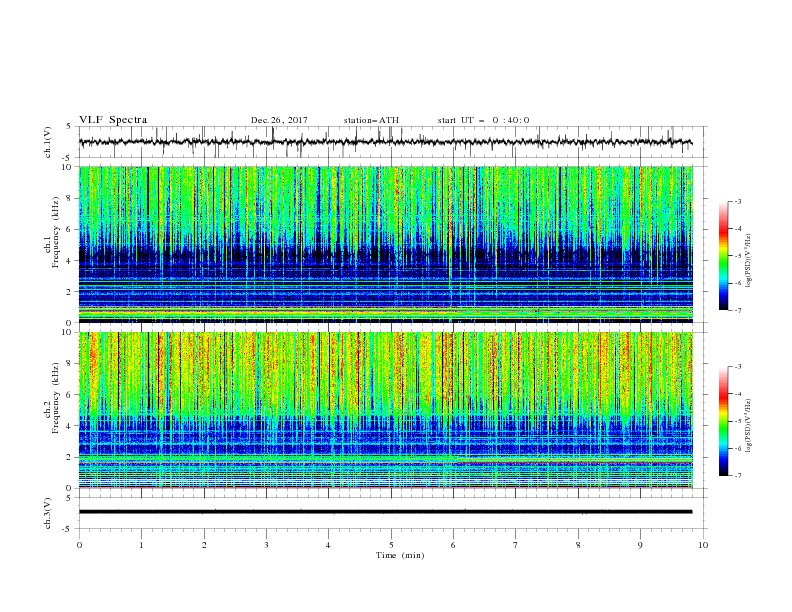Screen dimensions: 792x612
Task: Click the "-3" tick on ch.2 colorbar
Action: point(737,367)
